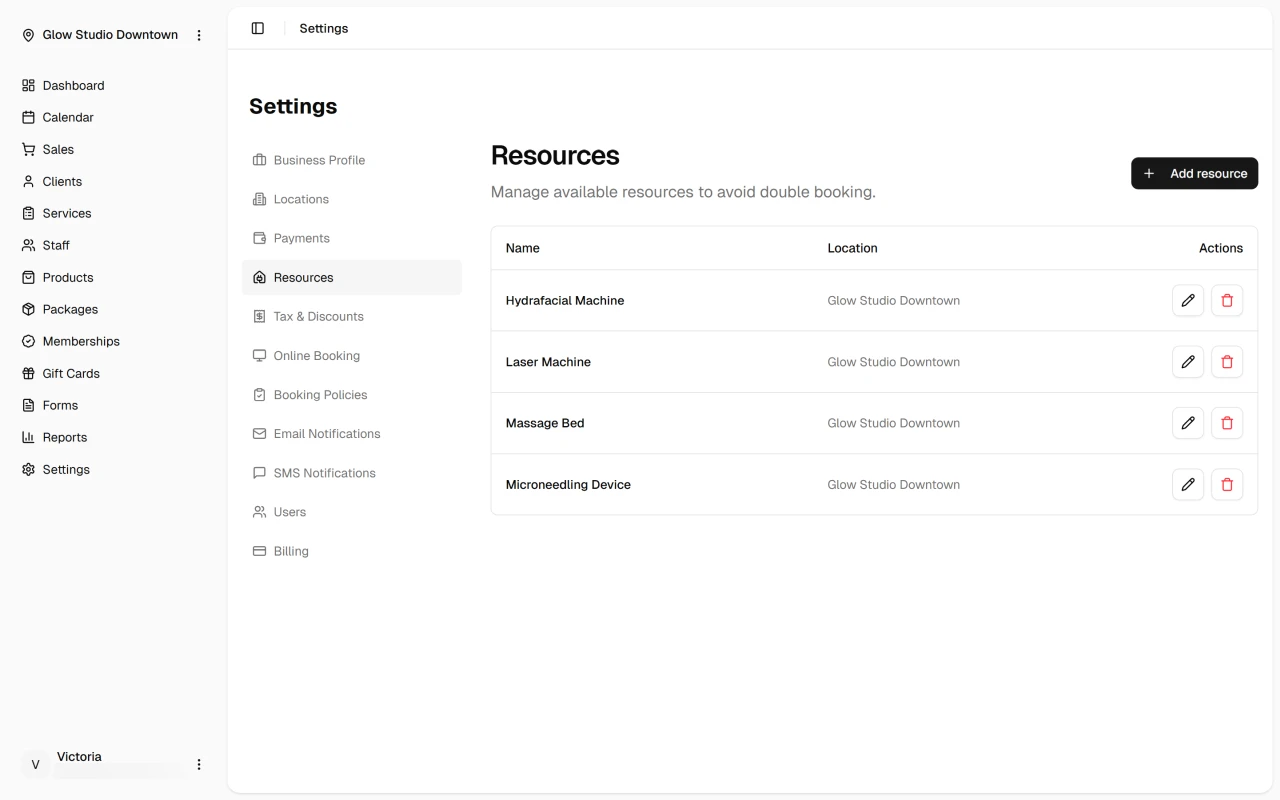The image size is (1280, 800).
Task: Open the Services page
Action: click(x=113, y=213)
